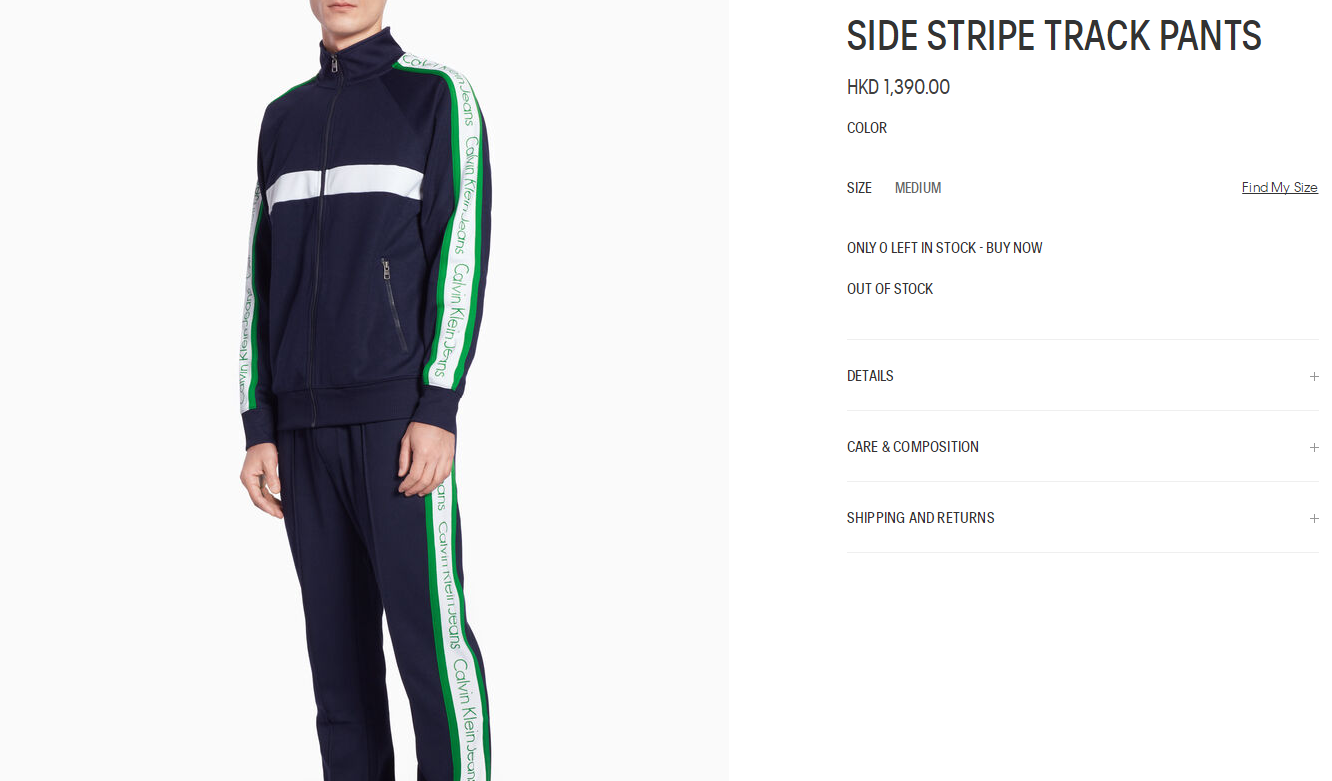1332x781 pixels.
Task: Open the Find My Size guide
Action: click(x=1279, y=187)
